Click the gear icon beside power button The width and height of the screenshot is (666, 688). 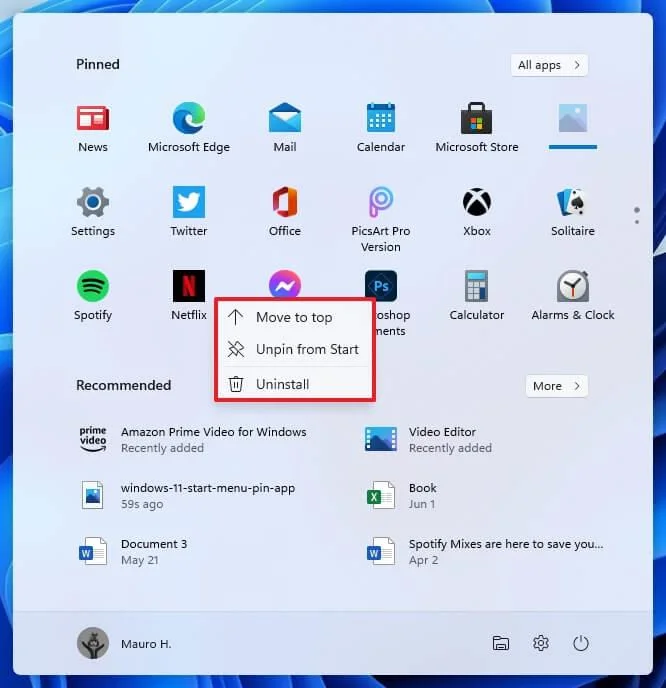pyautogui.click(x=541, y=643)
